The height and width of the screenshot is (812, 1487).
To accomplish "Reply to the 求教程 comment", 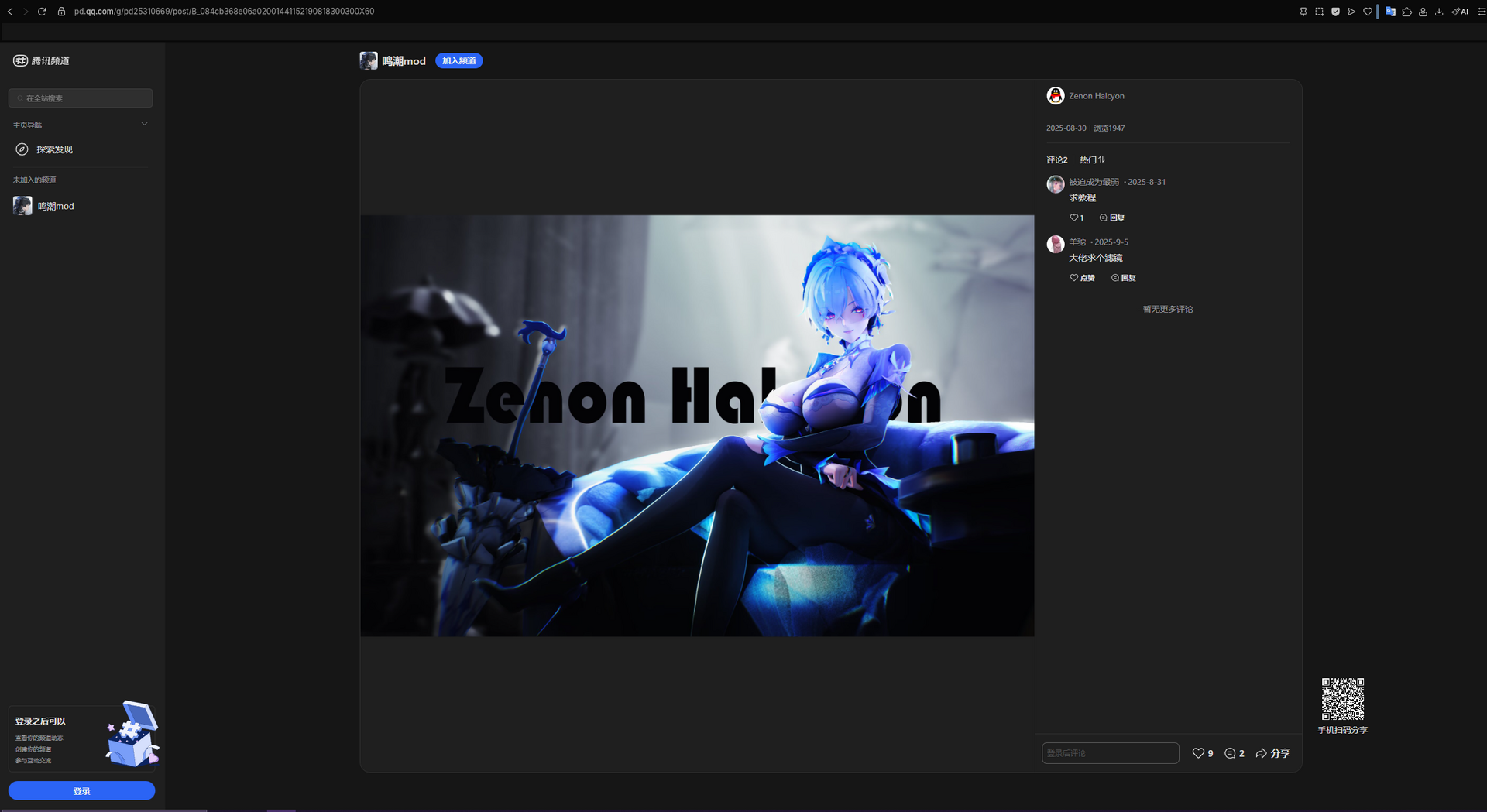I will click(1112, 218).
